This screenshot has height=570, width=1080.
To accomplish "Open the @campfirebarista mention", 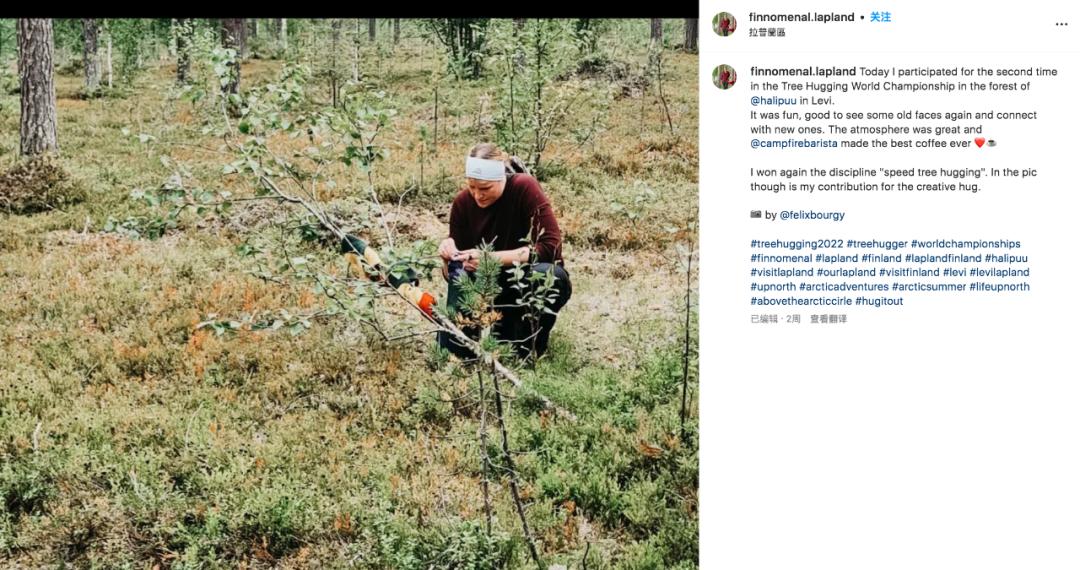I will click(793, 144).
